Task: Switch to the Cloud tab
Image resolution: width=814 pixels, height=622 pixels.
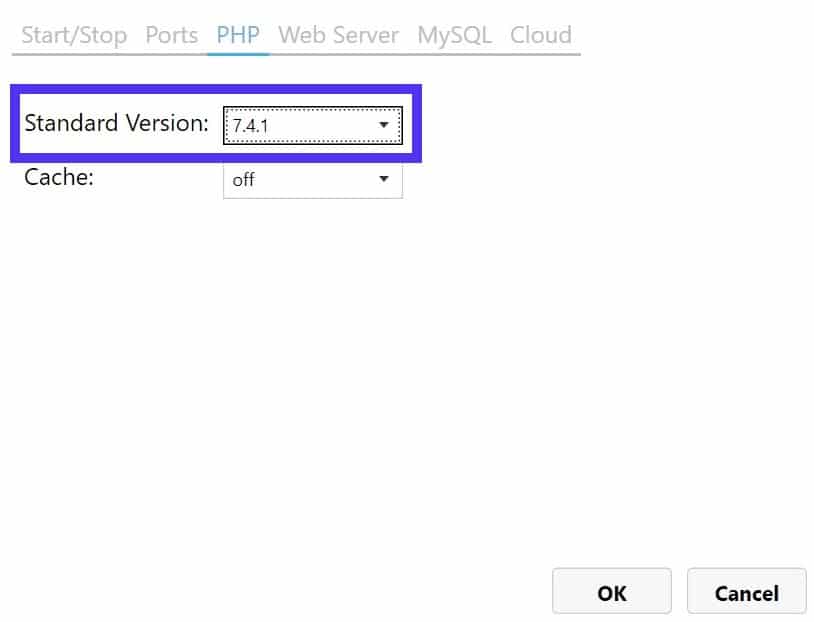Action: click(541, 35)
